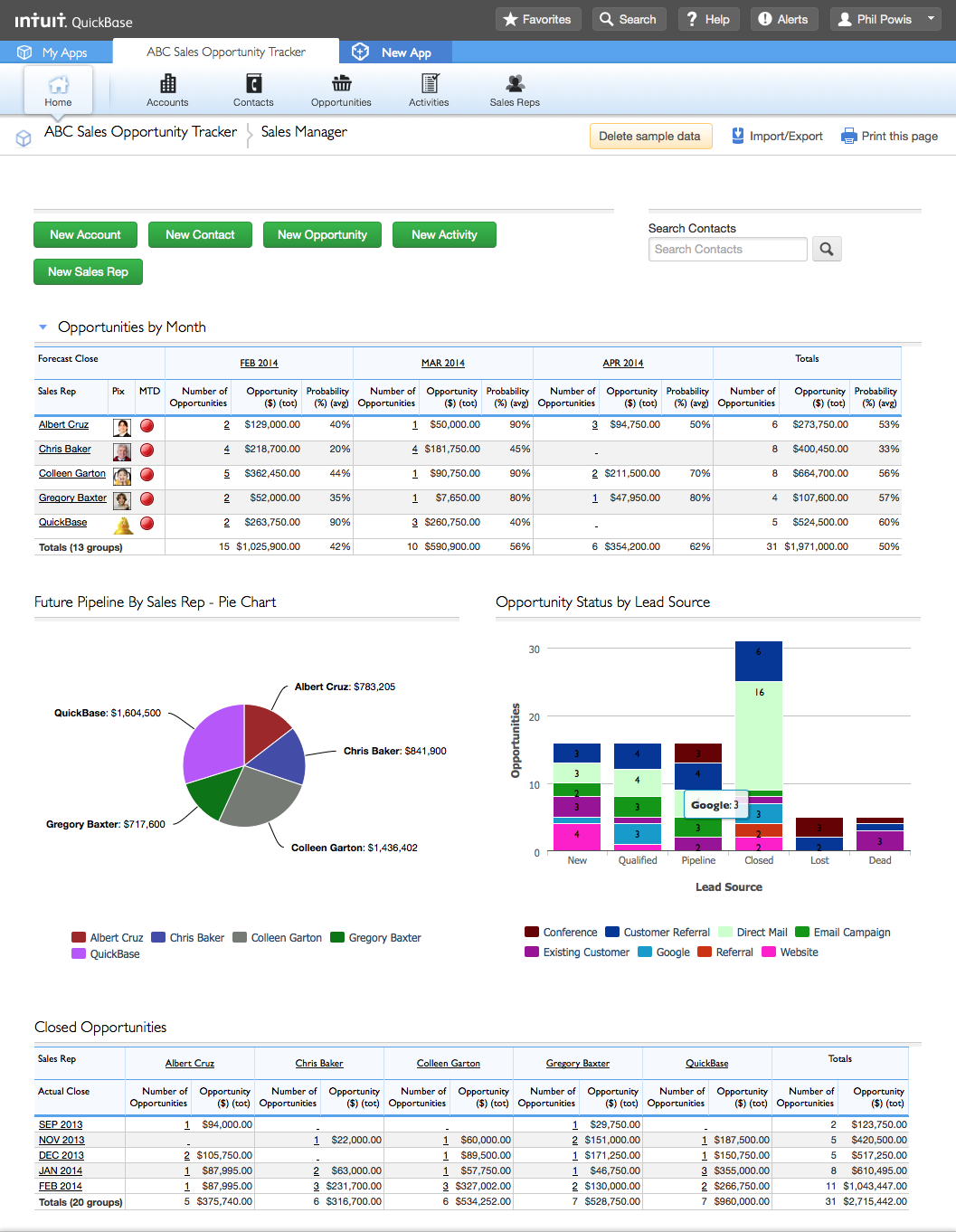Open the Activities checklist icon
Screen dimensions: 956x1232
pyautogui.click(x=430, y=84)
